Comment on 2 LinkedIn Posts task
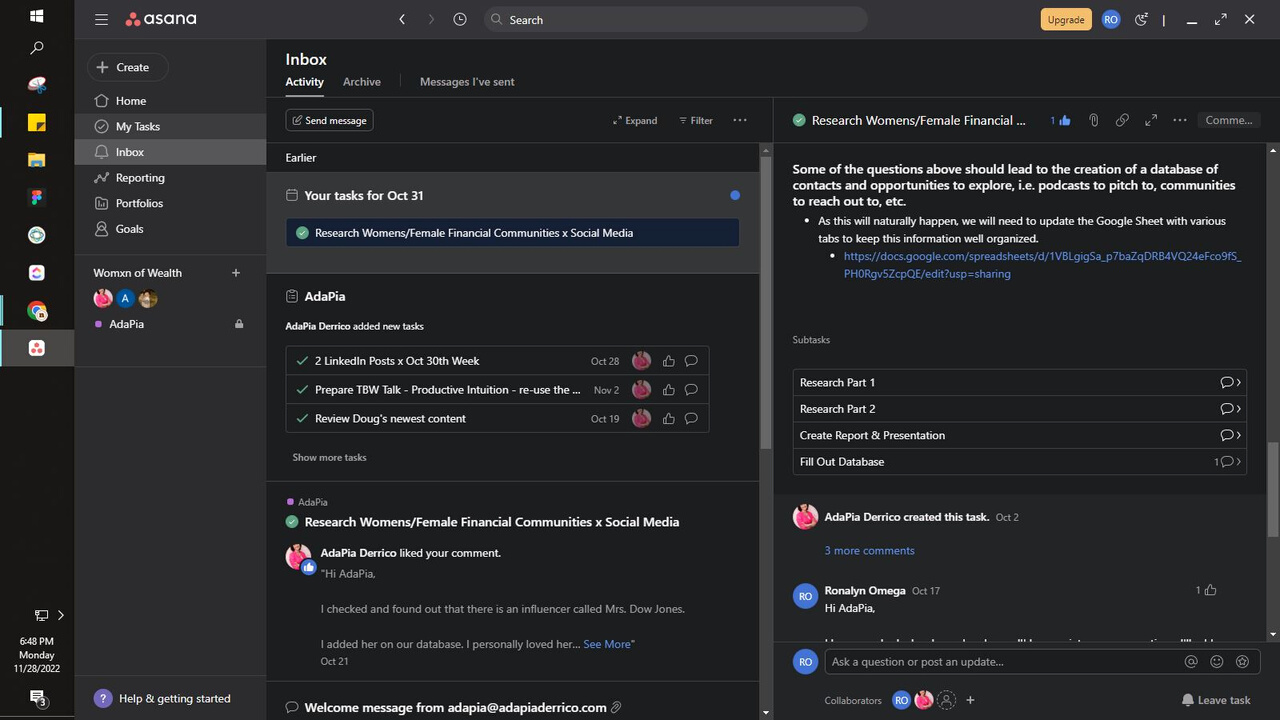Viewport: 1280px width, 720px height. [x=691, y=361]
